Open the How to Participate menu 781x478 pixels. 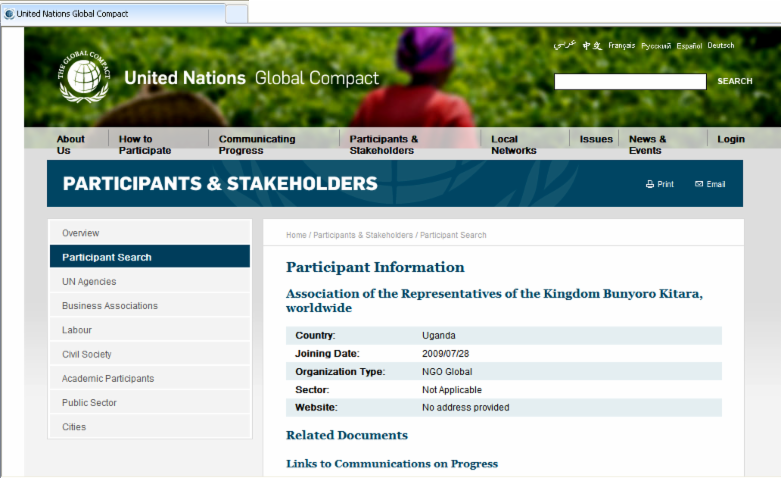(144, 145)
